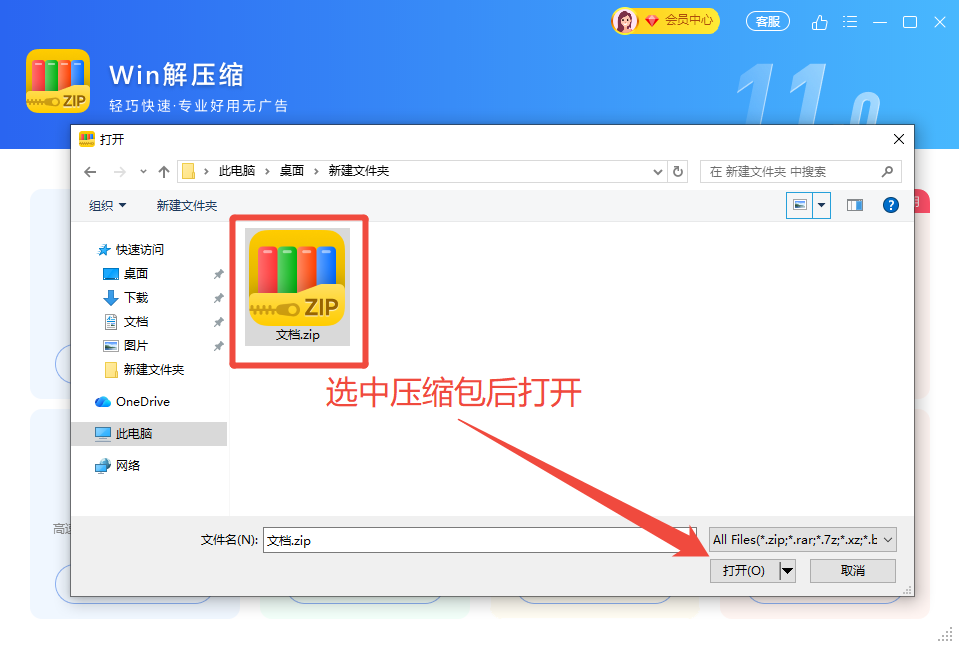Go up one folder level arrow
Screen dimensions: 959x647
click(x=163, y=172)
